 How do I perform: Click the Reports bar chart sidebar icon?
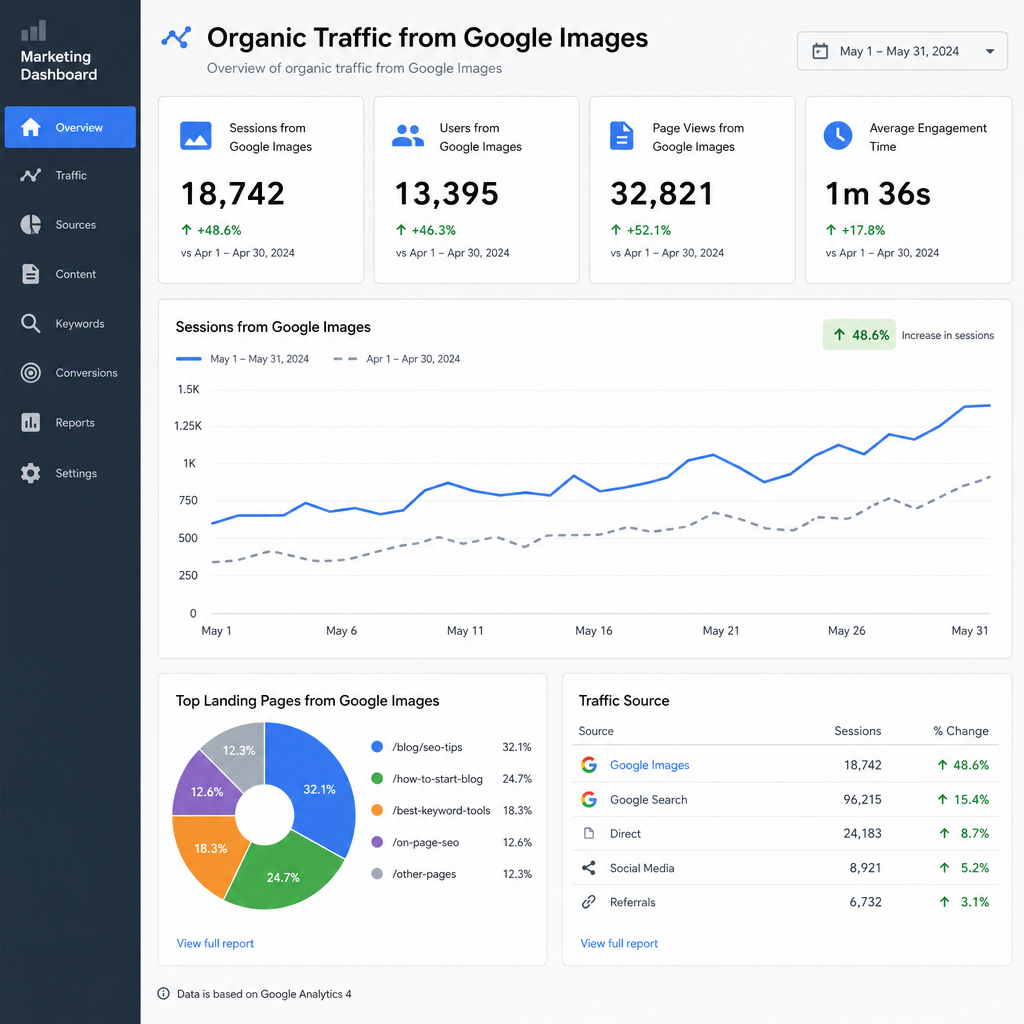[31, 423]
